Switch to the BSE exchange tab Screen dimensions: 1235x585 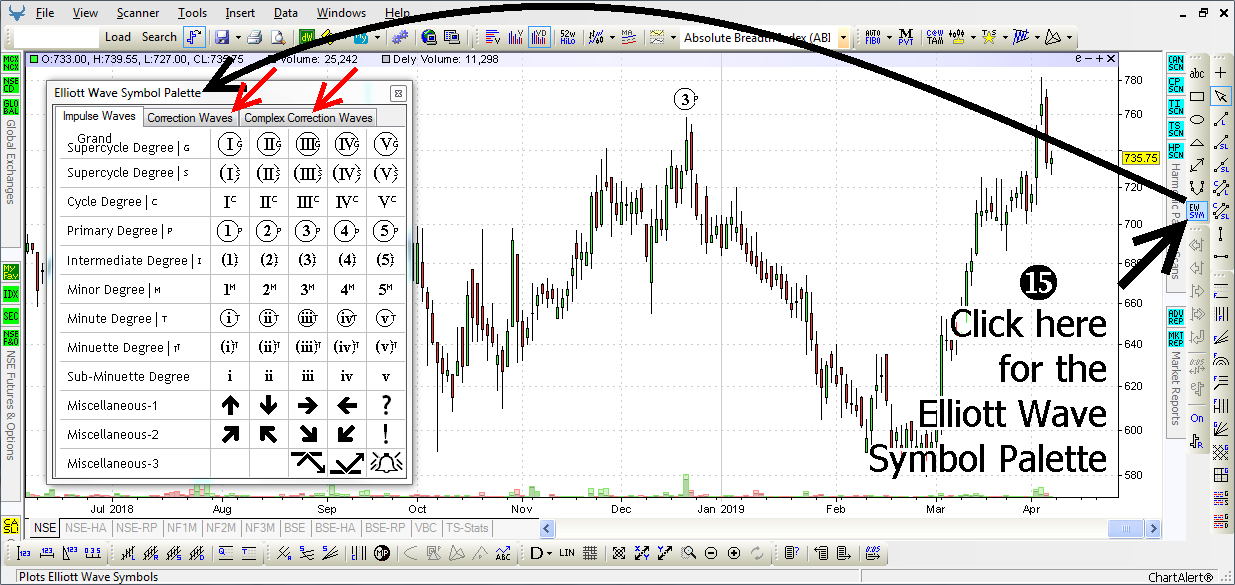[294, 527]
